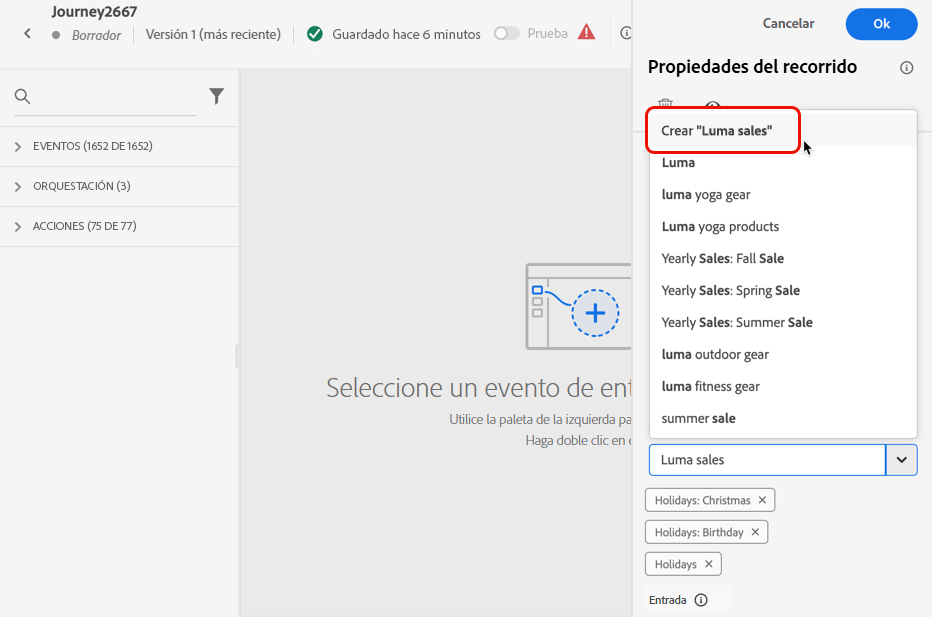
Task: Pick the summer sale tag
Action: coord(783,418)
